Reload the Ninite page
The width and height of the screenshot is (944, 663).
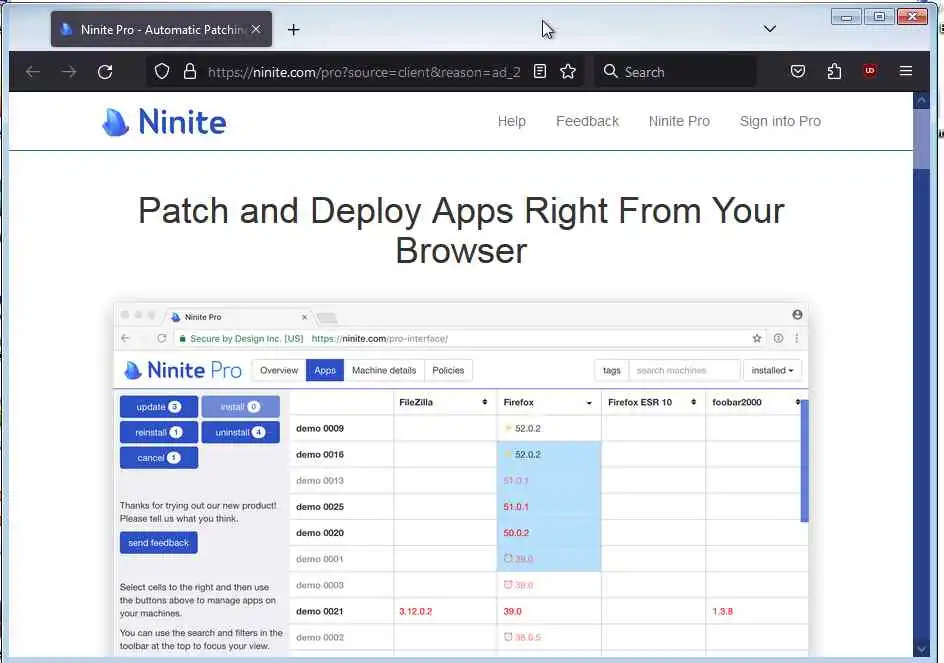point(105,72)
